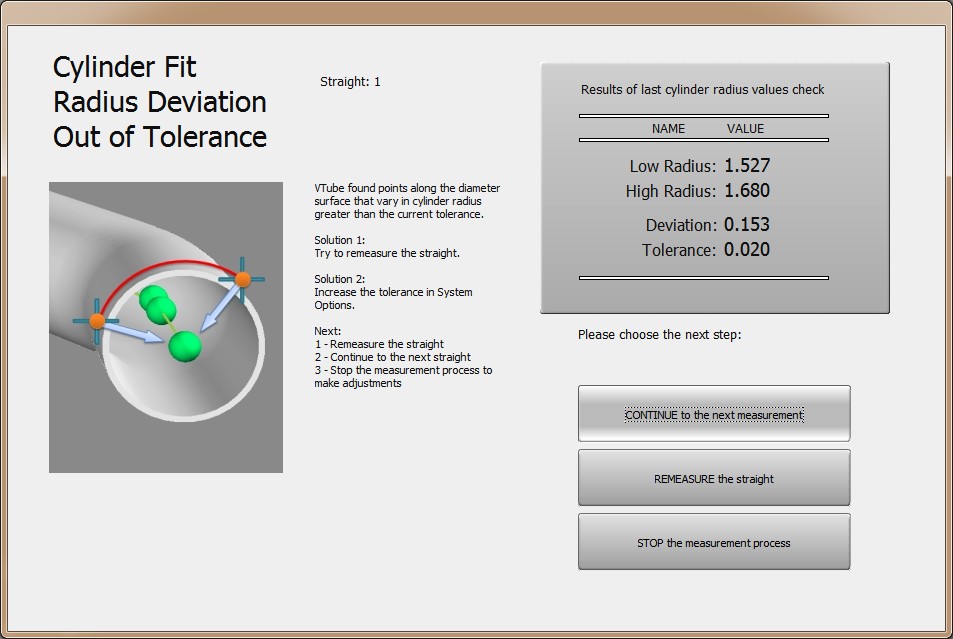
Task: Select the Low Radius value 1.527
Action: click(x=746, y=166)
